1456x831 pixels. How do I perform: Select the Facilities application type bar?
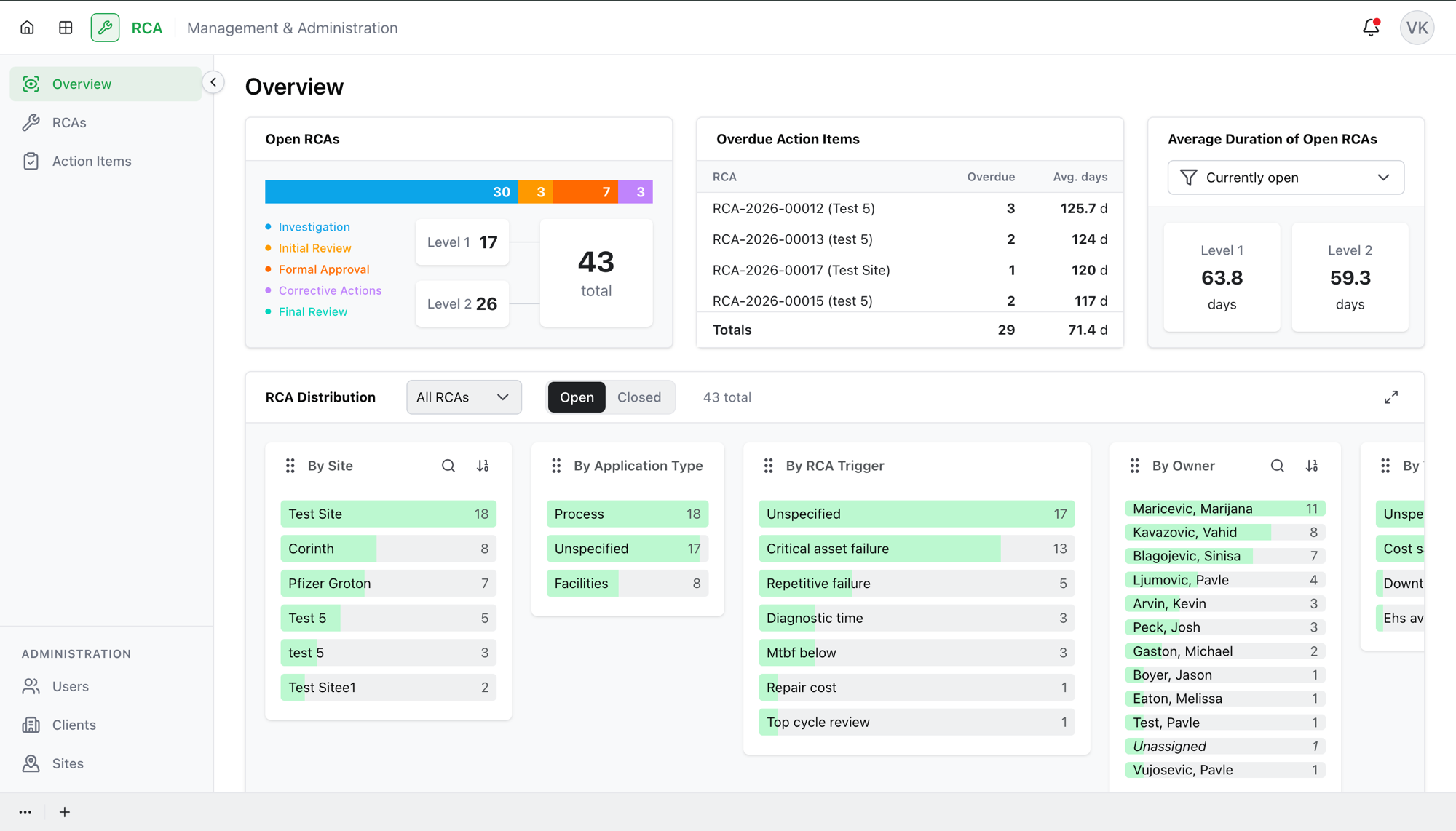click(627, 583)
